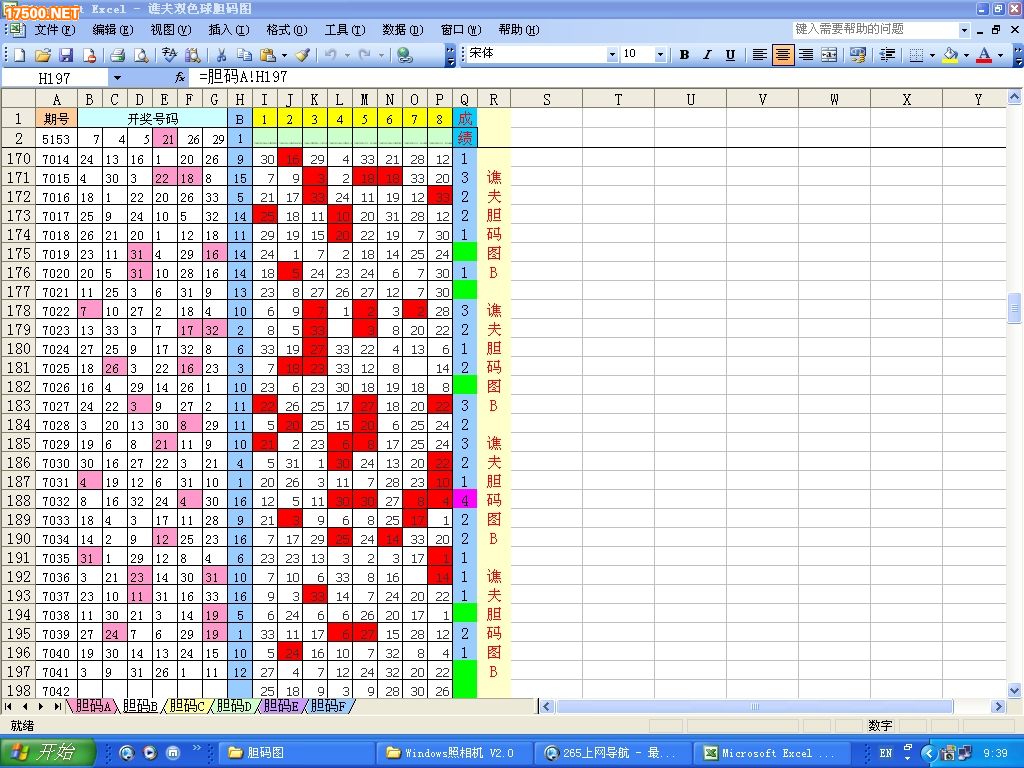The height and width of the screenshot is (768, 1024).
Task: Toggle underline formatting
Action: click(x=730, y=55)
